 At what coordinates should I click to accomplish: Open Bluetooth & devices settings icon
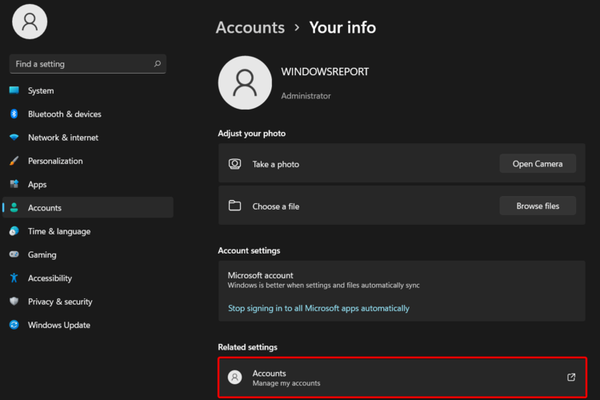(14, 114)
